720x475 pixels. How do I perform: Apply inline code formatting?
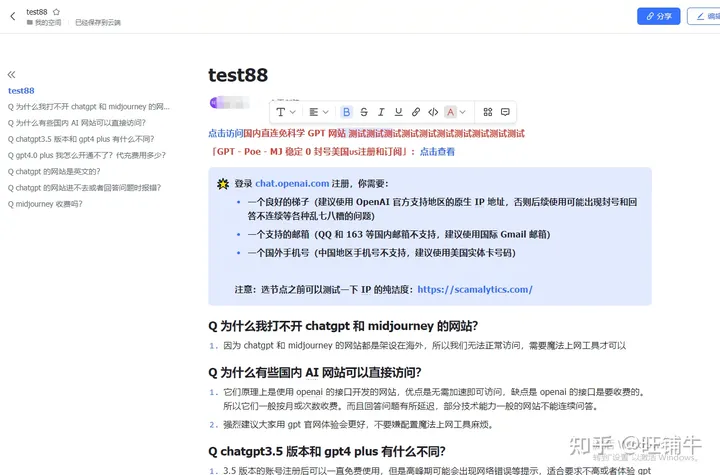pos(433,112)
